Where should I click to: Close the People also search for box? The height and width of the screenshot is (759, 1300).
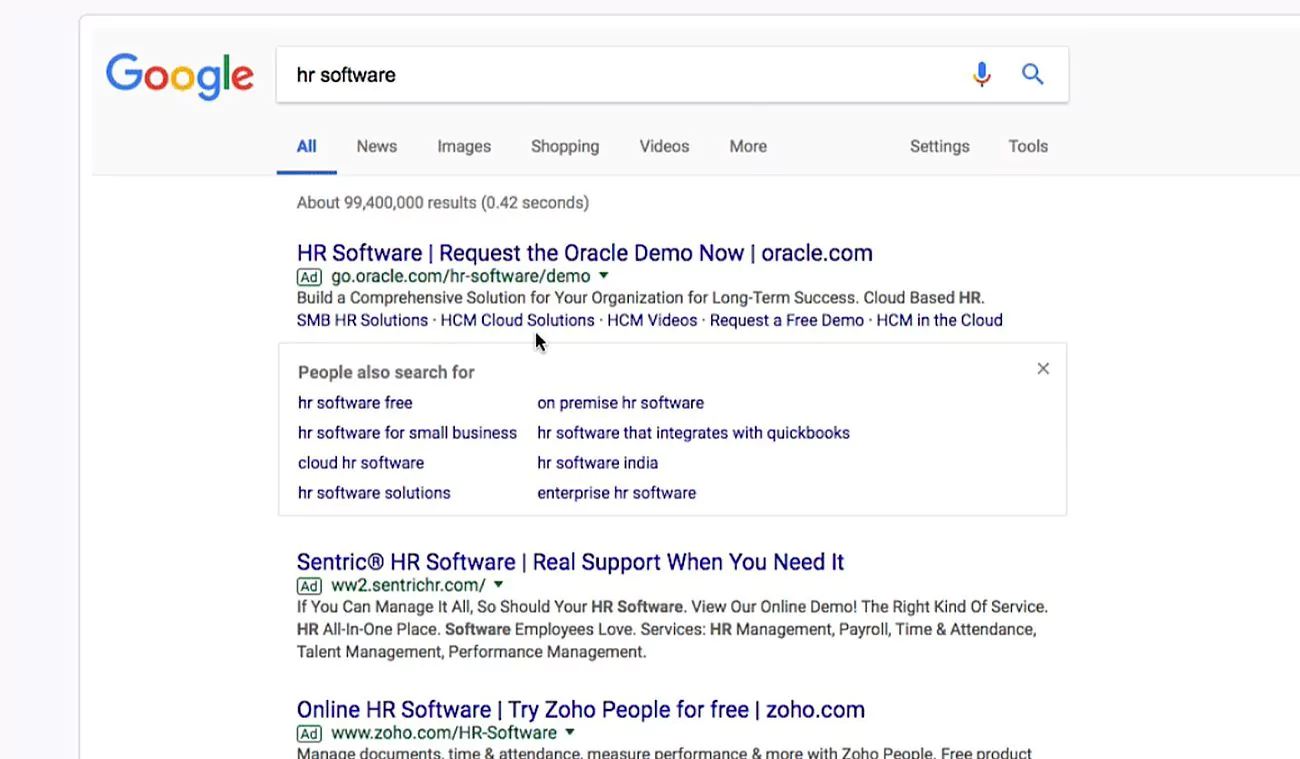pos(1043,369)
